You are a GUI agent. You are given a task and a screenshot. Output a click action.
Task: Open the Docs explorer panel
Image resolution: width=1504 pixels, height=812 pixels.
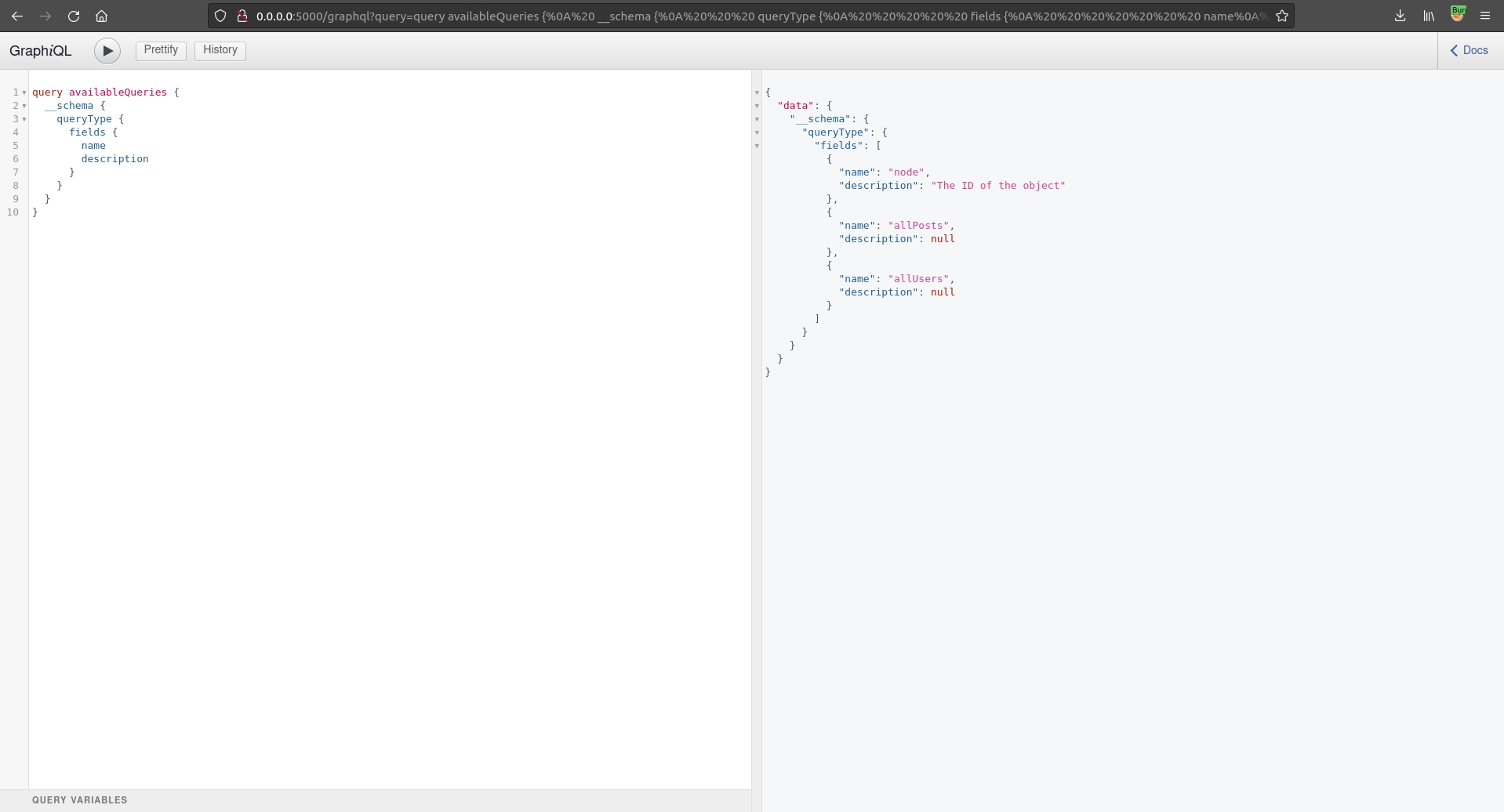[1469, 50]
